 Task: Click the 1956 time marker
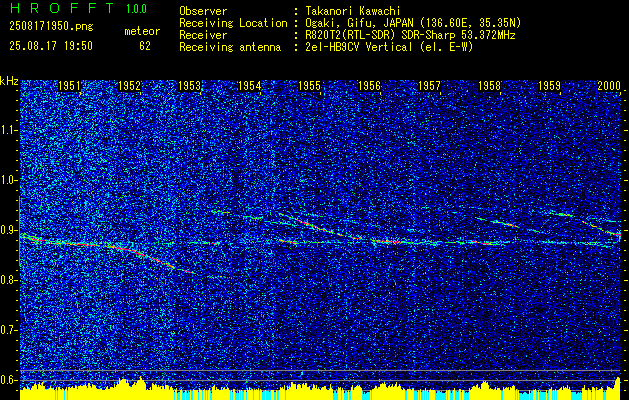[369, 86]
